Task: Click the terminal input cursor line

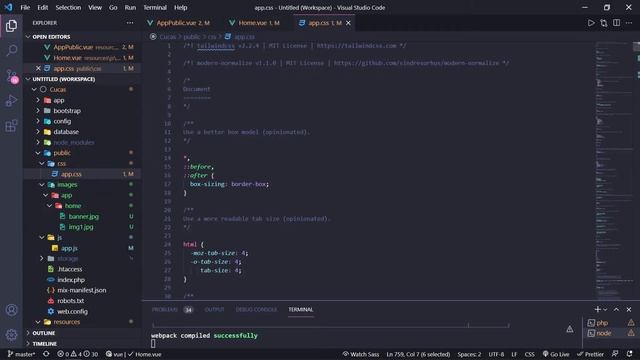Action: (x=153, y=344)
